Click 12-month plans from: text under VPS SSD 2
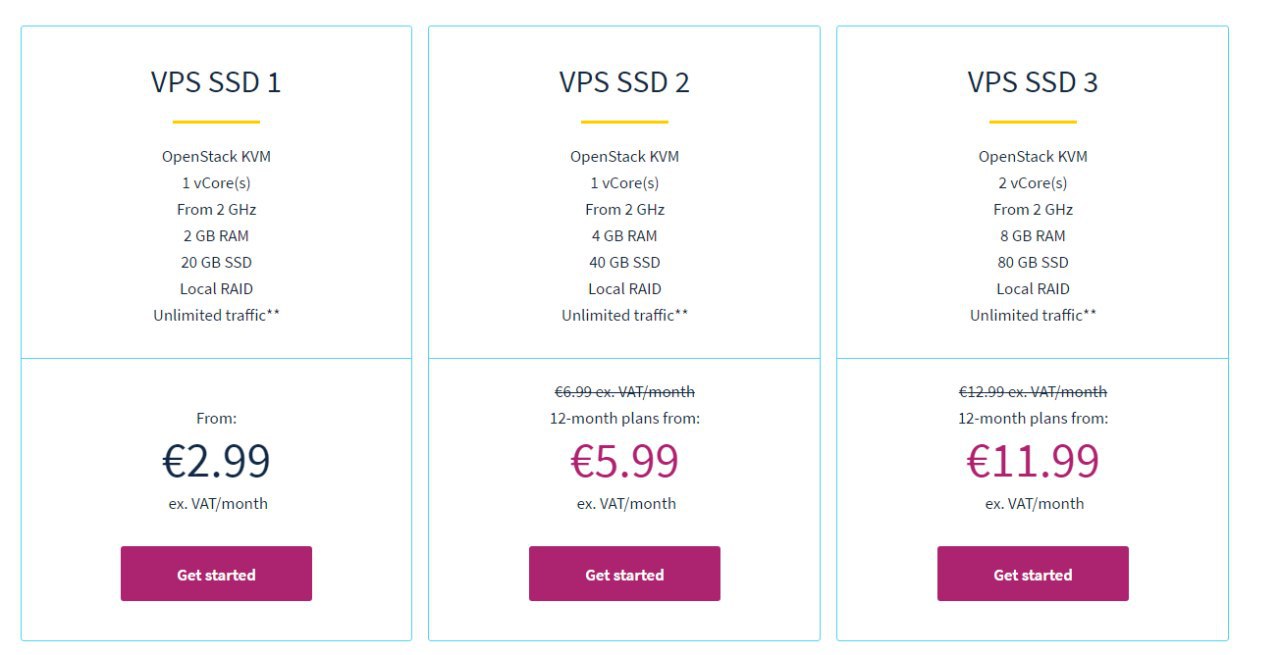1280x655 pixels. 624,419
